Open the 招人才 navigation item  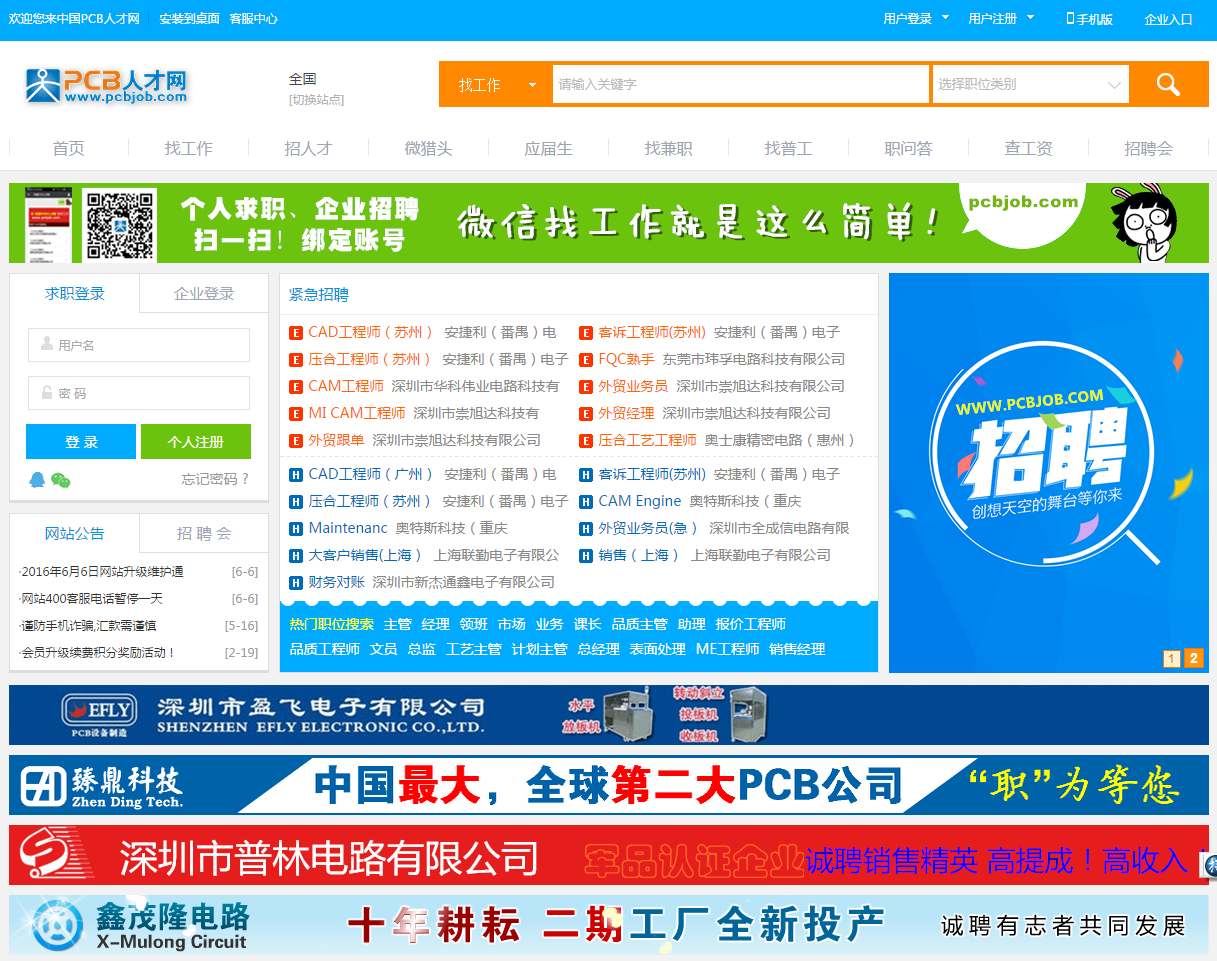click(308, 149)
